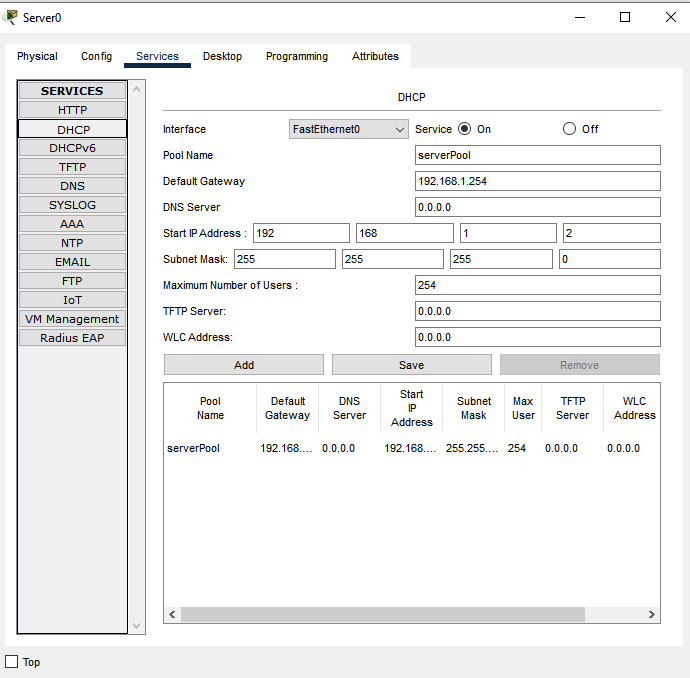
Task: Enable the Top checkbox
Action: [x=12, y=662]
